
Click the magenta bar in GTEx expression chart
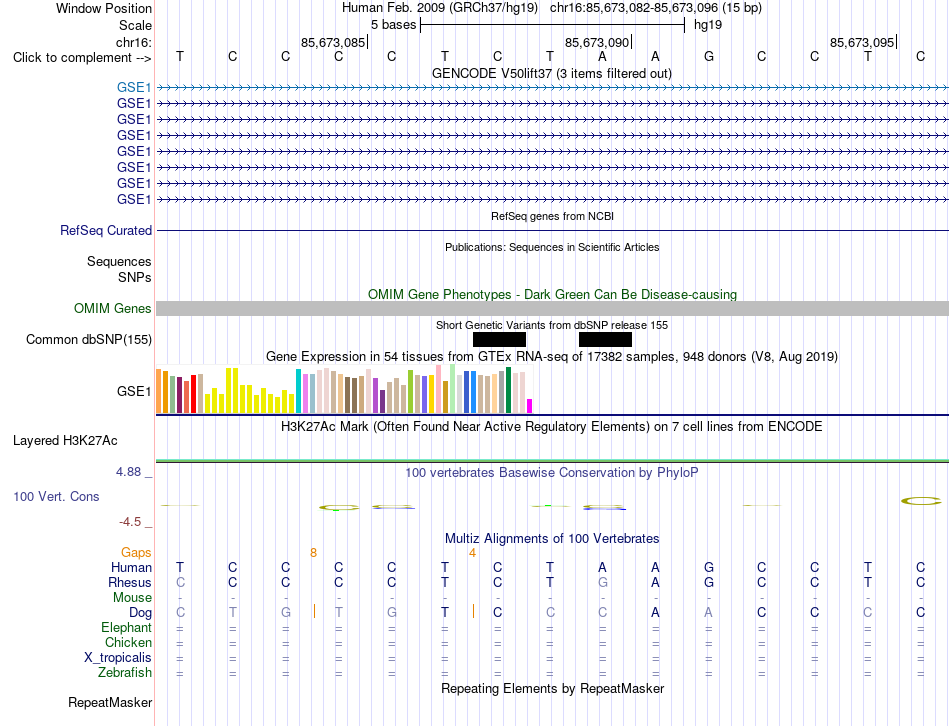point(530,405)
